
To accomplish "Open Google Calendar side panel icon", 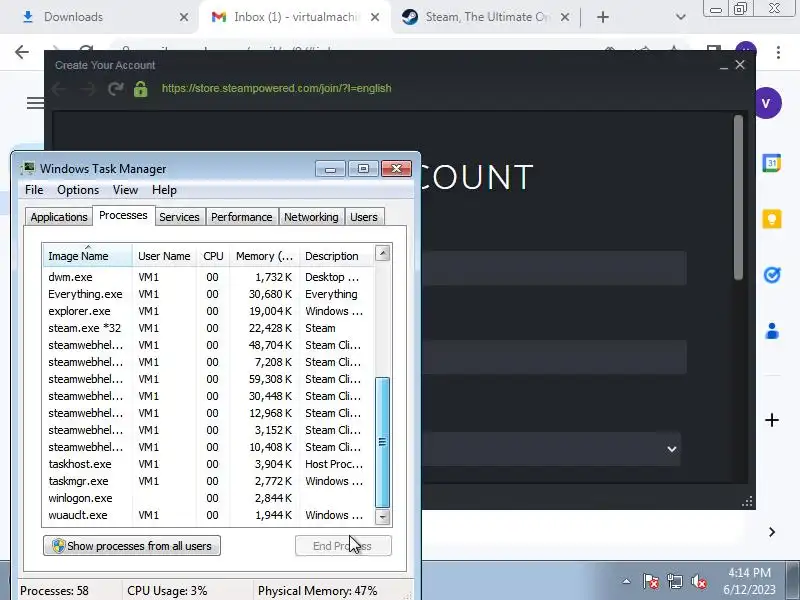I will pos(772,163).
